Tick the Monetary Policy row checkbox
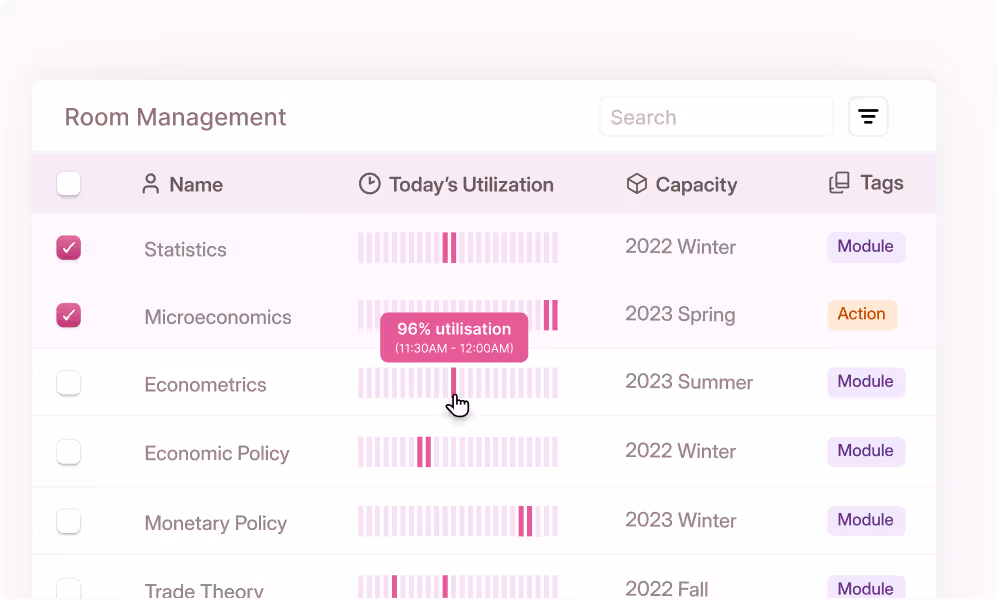The height and width of the screenshot is (600, 998). click(x=69, y=521)
